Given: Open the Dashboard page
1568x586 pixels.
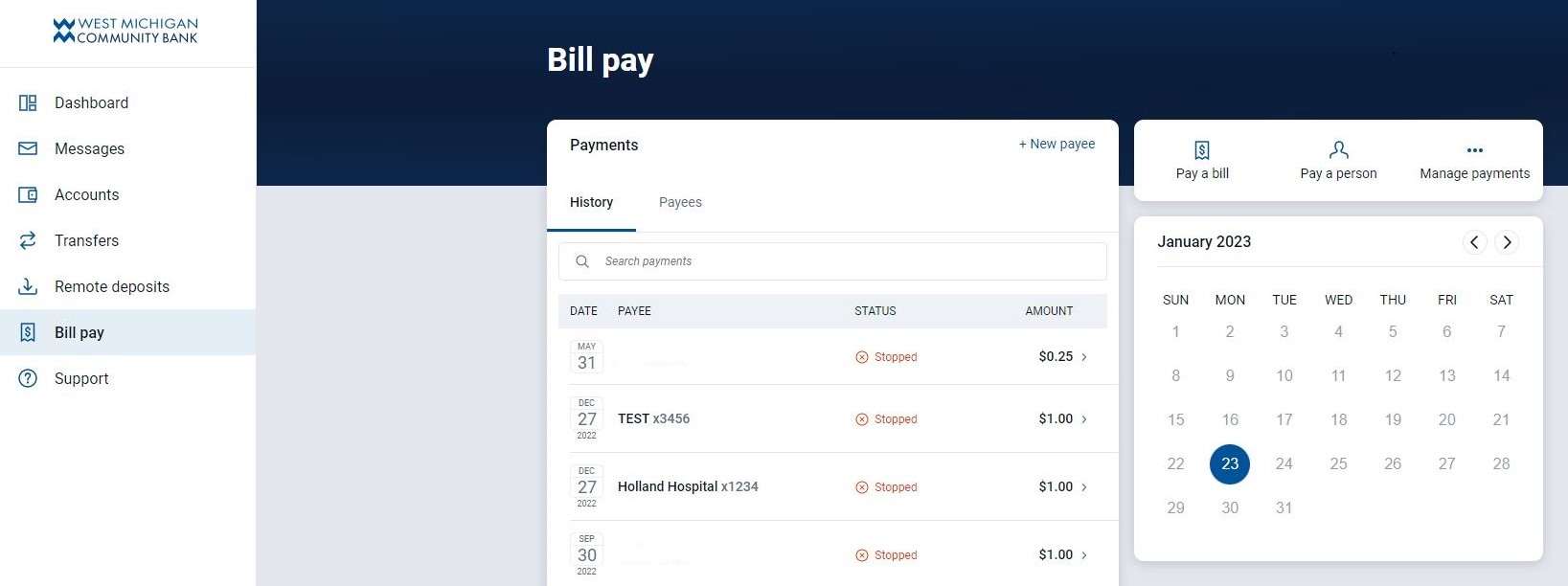Looking at the screenshot, I should [91, 102].
